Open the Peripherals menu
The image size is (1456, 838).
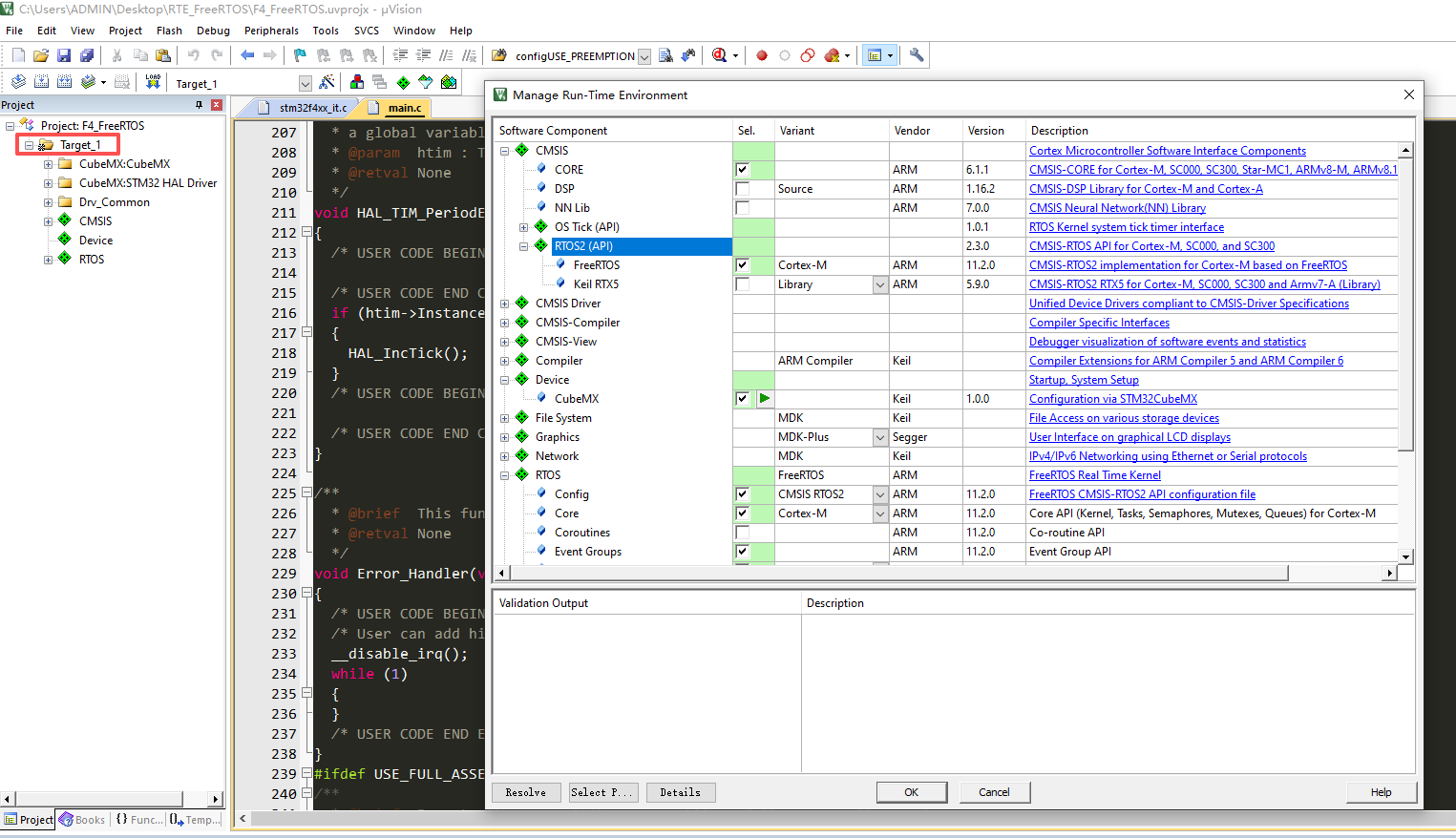click(271, 31)
